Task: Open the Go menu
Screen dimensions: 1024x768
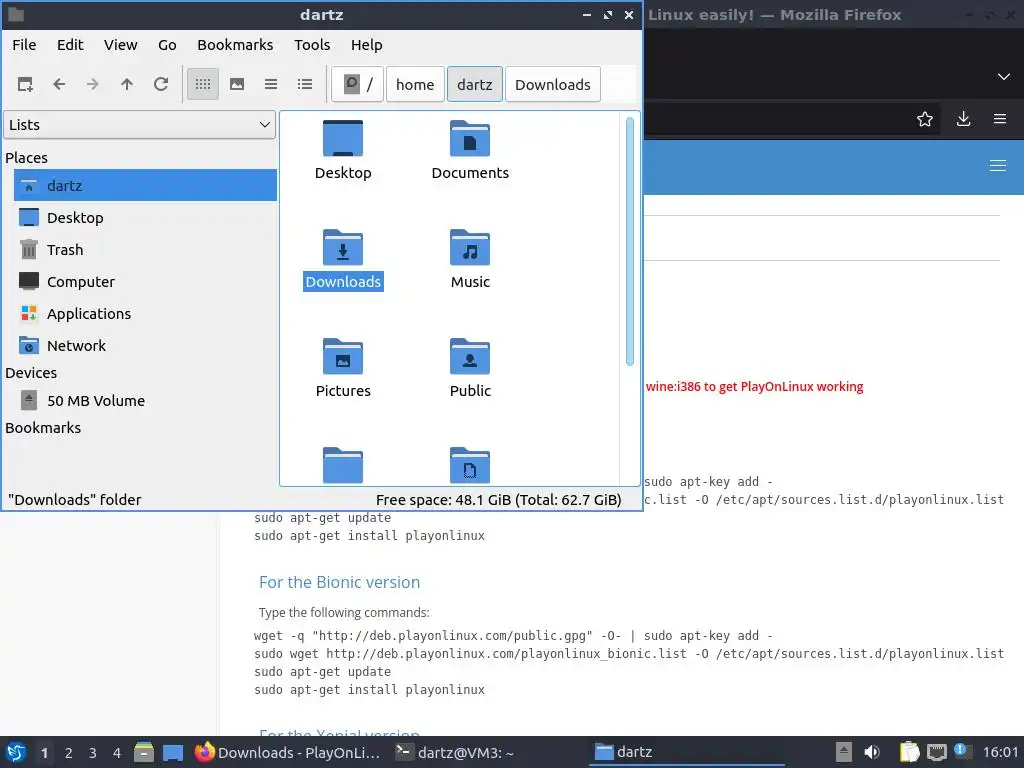Action: coord(167,45)
